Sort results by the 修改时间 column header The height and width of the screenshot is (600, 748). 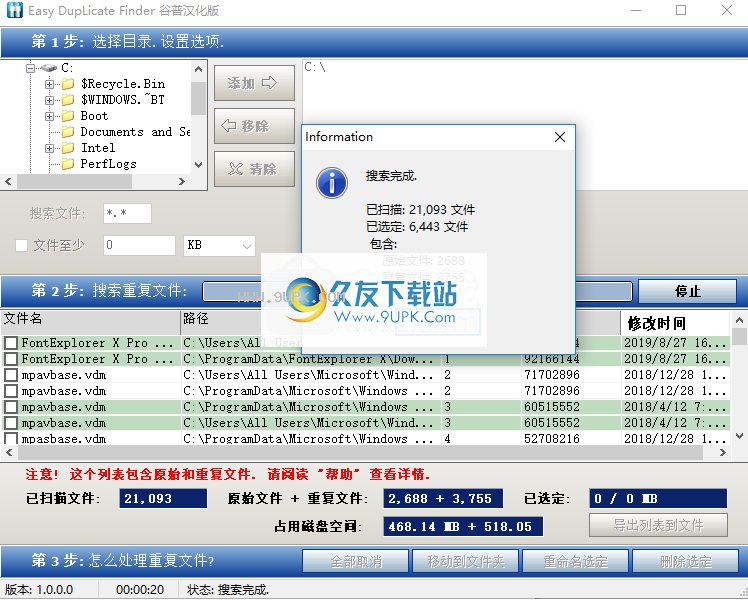(675, 323)
